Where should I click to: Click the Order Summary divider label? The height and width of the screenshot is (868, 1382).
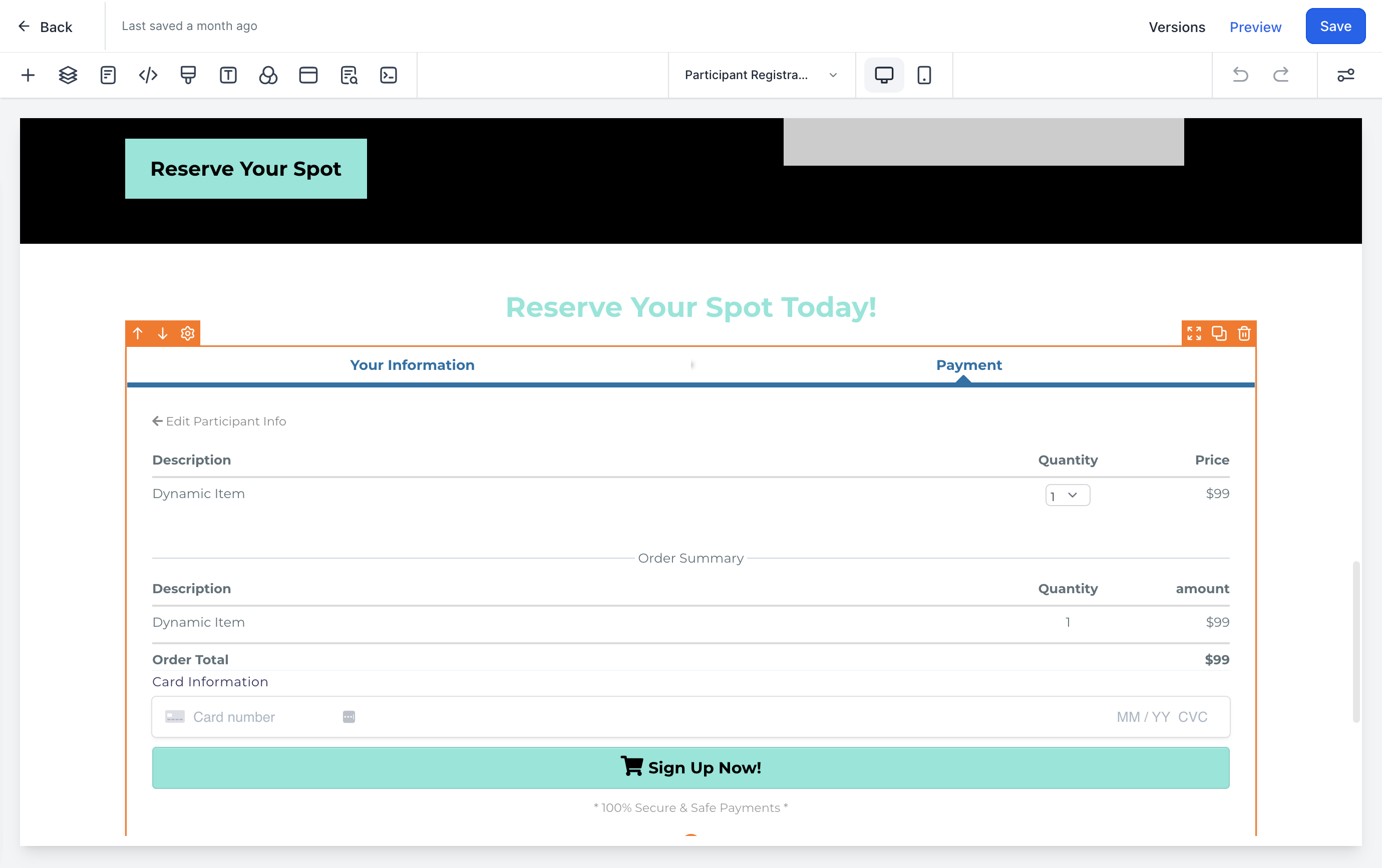point(690,558)
